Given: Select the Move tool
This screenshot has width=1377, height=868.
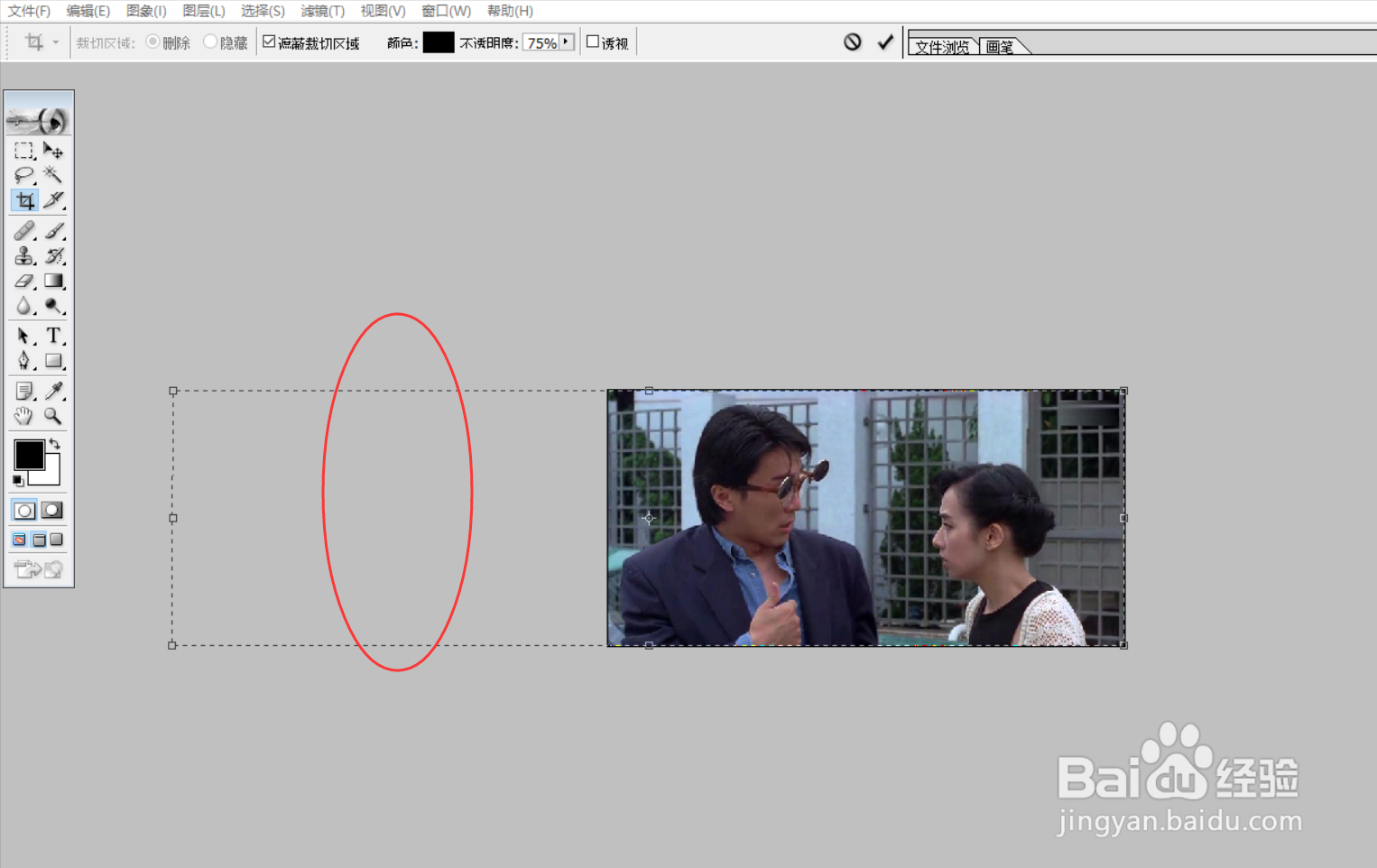Looking at the screenshot, I should [53, 151].
